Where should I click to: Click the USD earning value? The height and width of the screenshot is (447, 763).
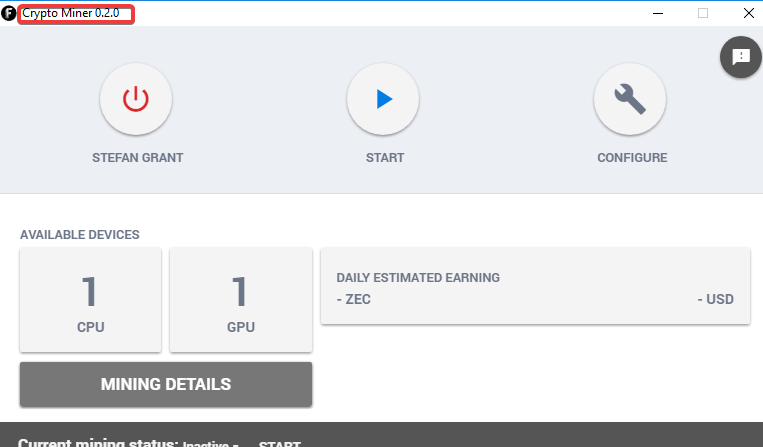[715, 299]
